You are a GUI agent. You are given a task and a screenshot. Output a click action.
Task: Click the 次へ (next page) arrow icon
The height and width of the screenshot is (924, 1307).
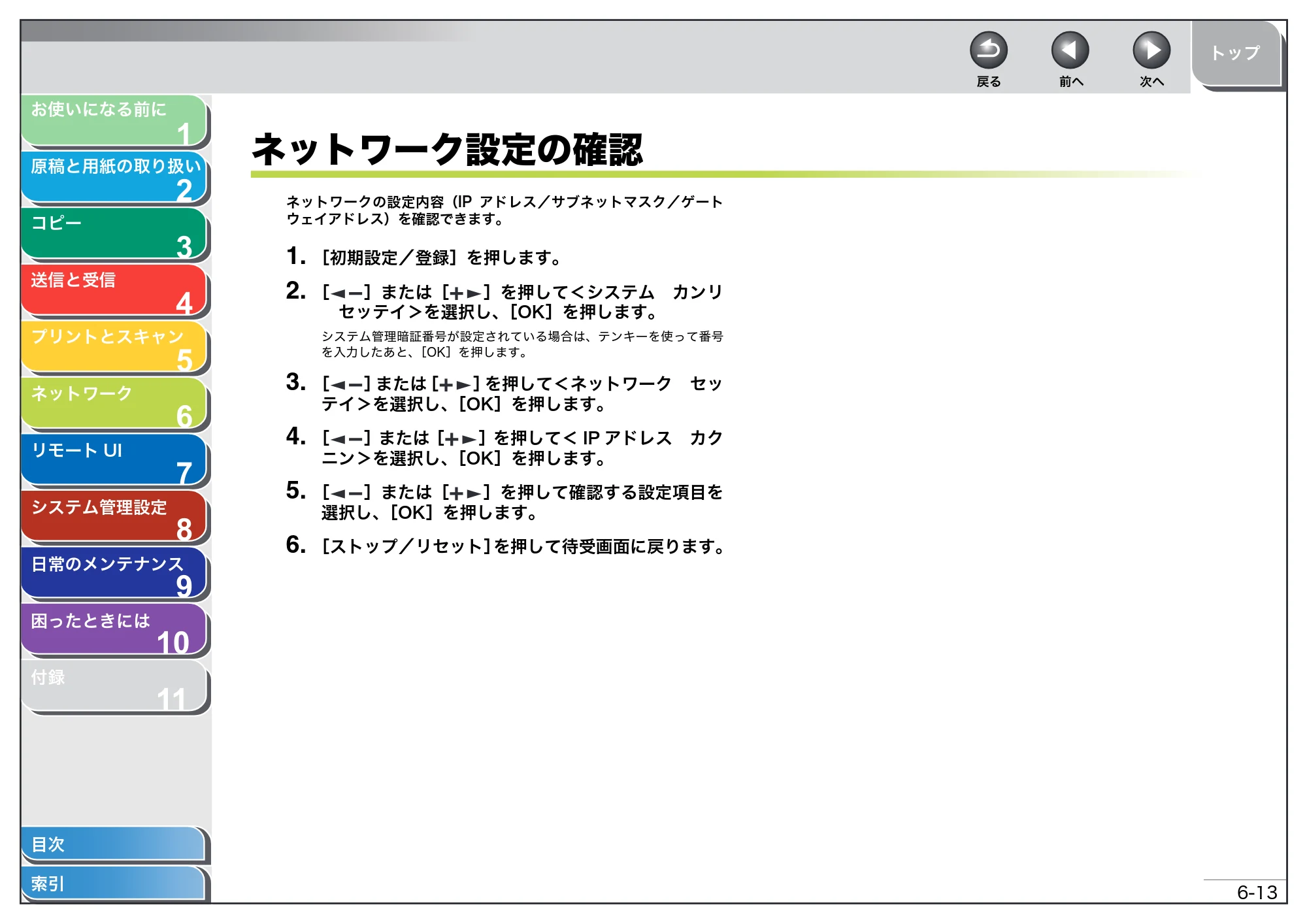[1151, 50]
